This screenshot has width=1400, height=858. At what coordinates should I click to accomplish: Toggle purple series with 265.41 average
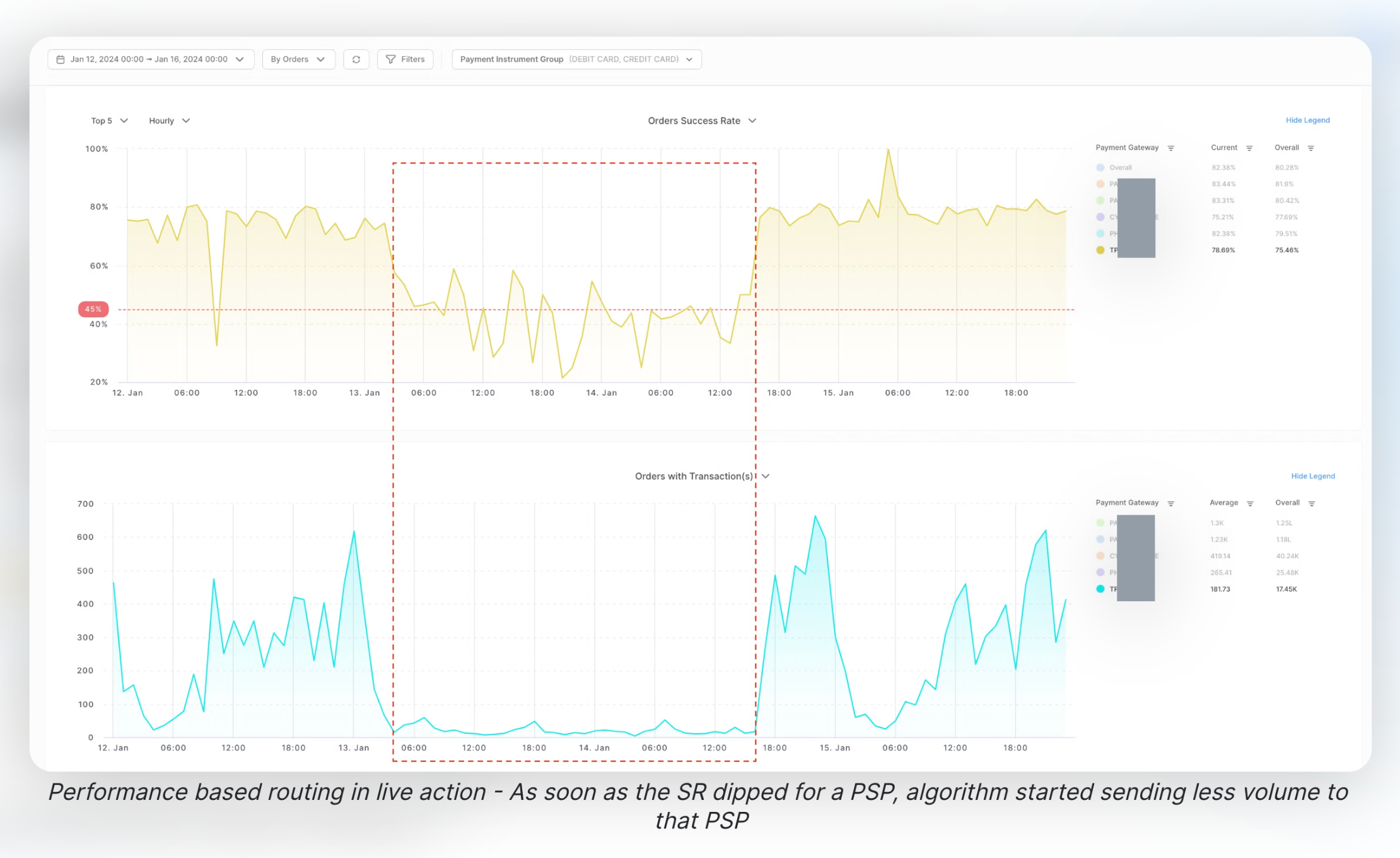pyautogui.click(x=1100, y=572)
